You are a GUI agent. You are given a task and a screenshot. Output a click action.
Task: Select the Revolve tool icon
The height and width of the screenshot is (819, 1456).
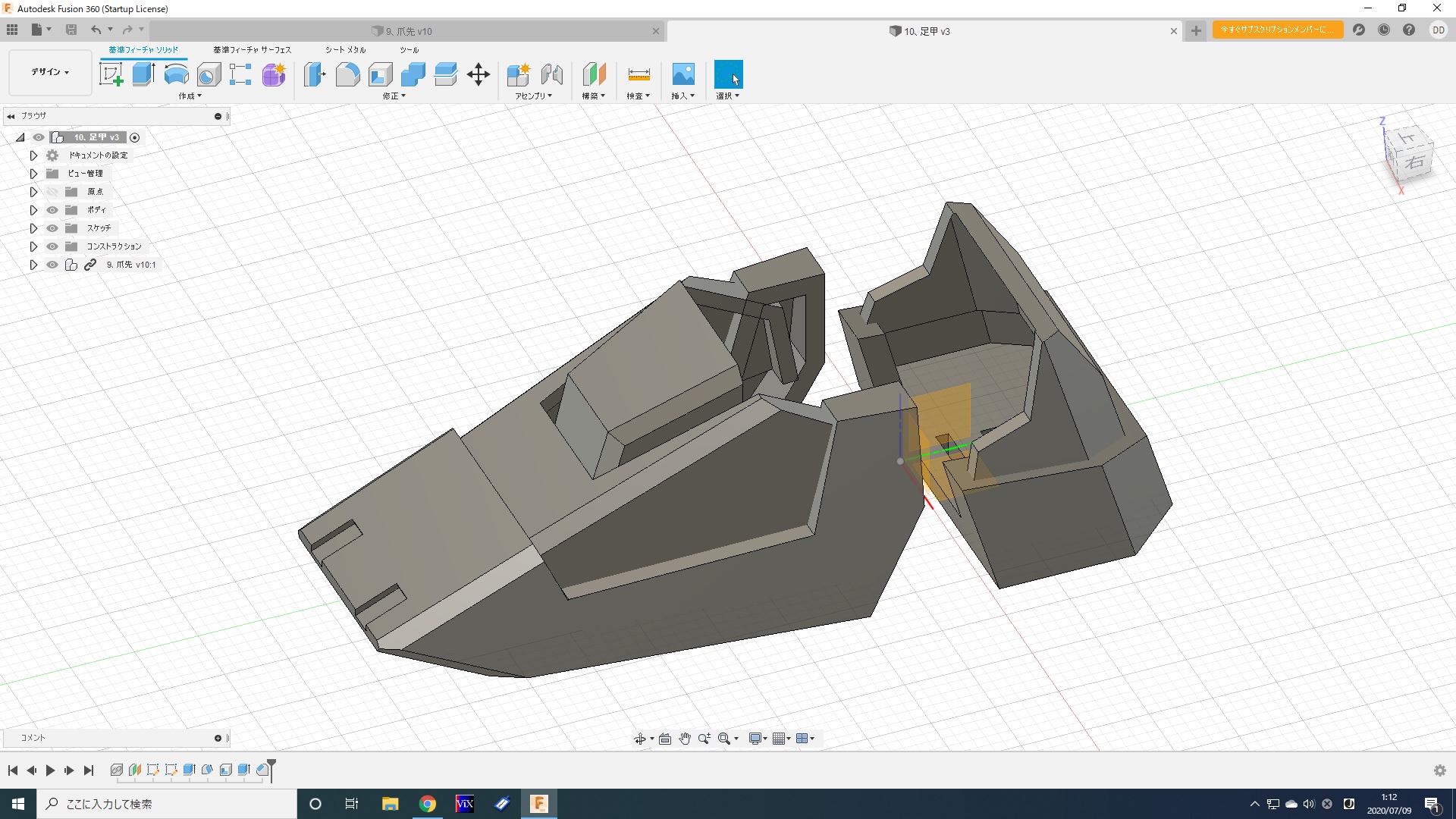pos(176,74)
